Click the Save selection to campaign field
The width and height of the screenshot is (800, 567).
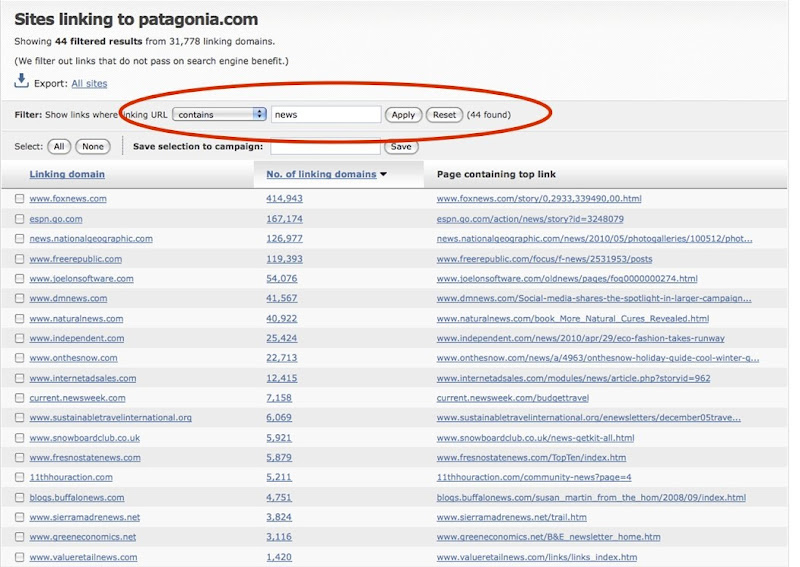pyautogui.click(x=325, y=147)
